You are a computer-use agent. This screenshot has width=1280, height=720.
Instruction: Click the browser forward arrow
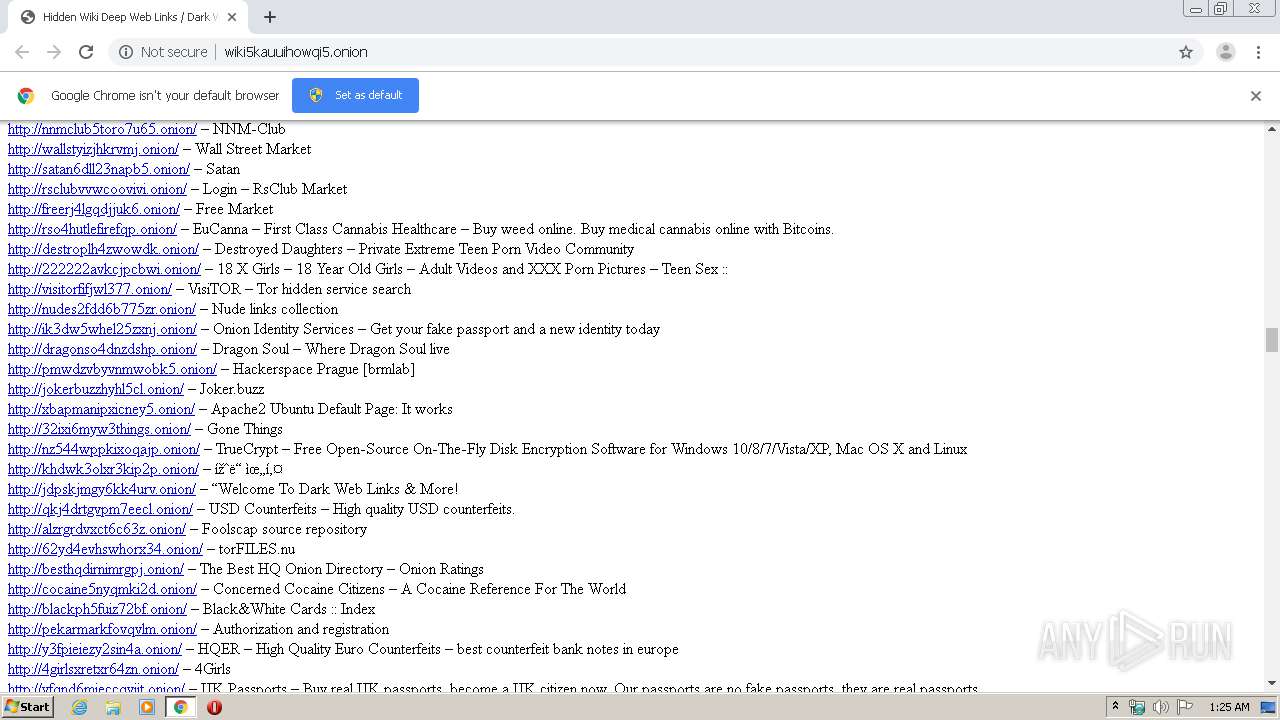point(54,52)
